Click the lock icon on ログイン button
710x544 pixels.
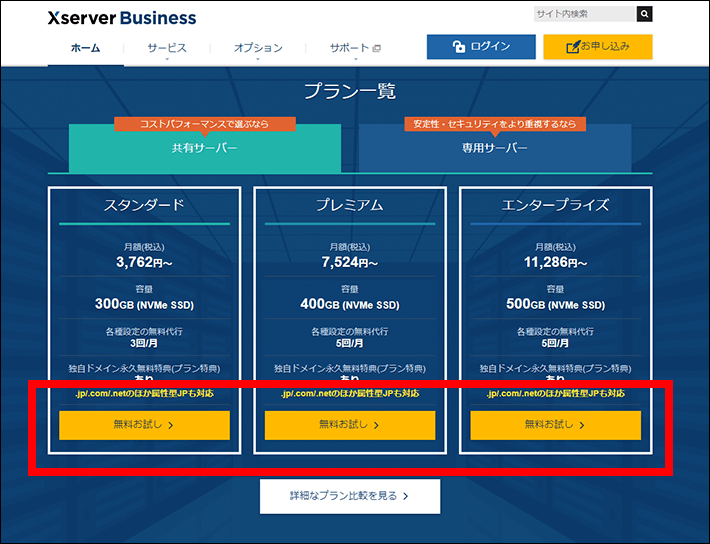(459, 47)
